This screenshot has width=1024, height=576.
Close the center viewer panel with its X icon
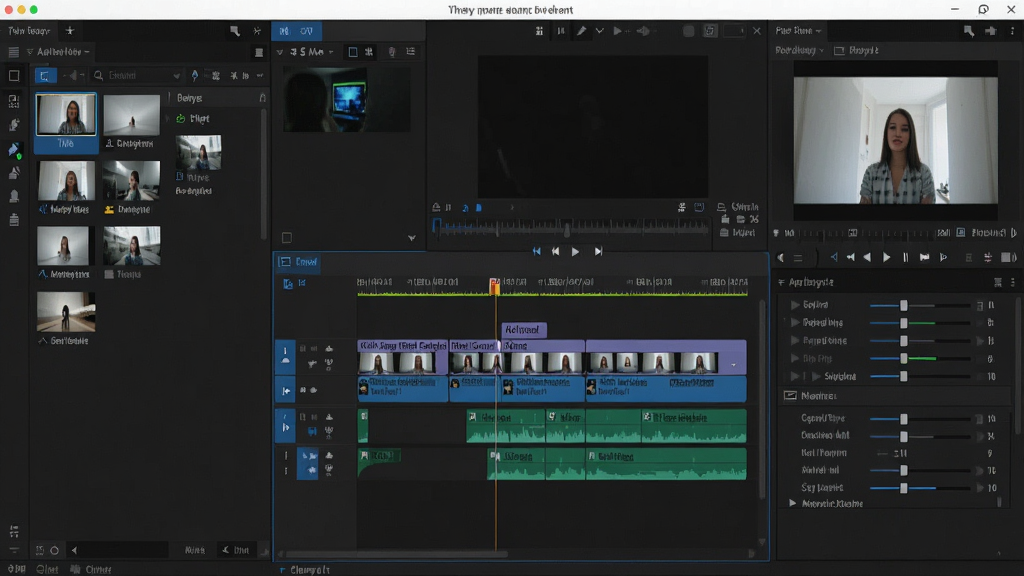tap(757, 31)
